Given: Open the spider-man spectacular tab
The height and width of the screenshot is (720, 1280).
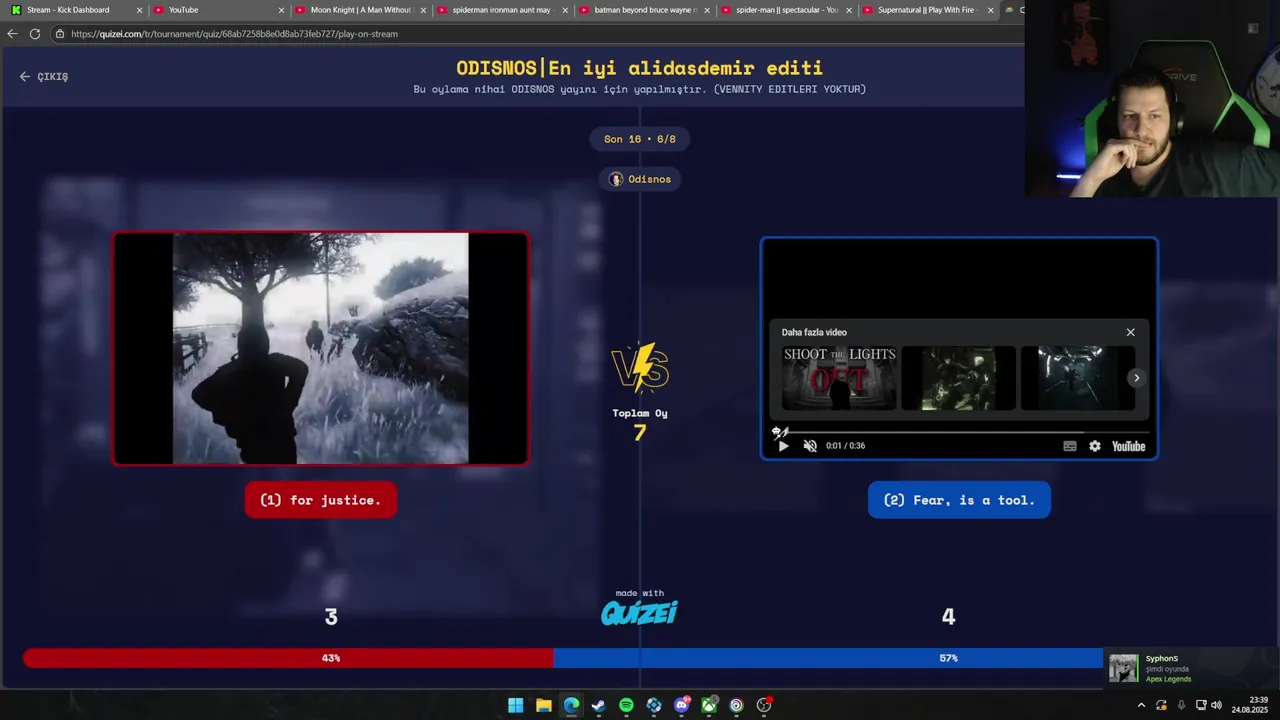Looking at the screenshot, I should point(787,10).
